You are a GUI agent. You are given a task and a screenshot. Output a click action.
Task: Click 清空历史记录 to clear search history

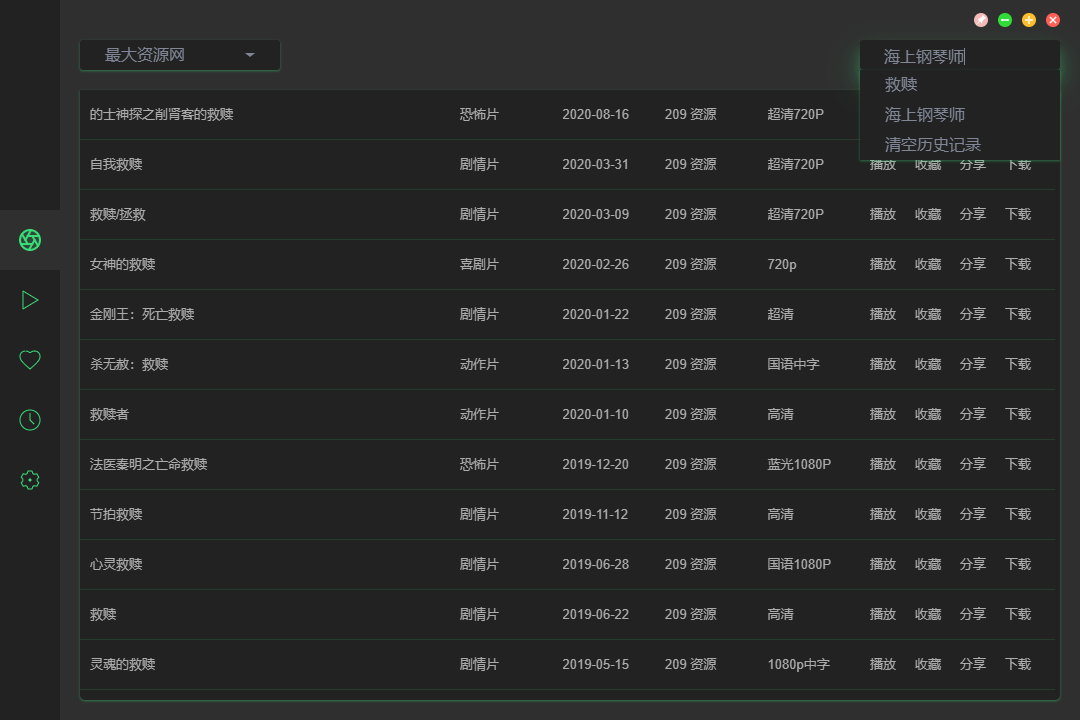(932, 145)
